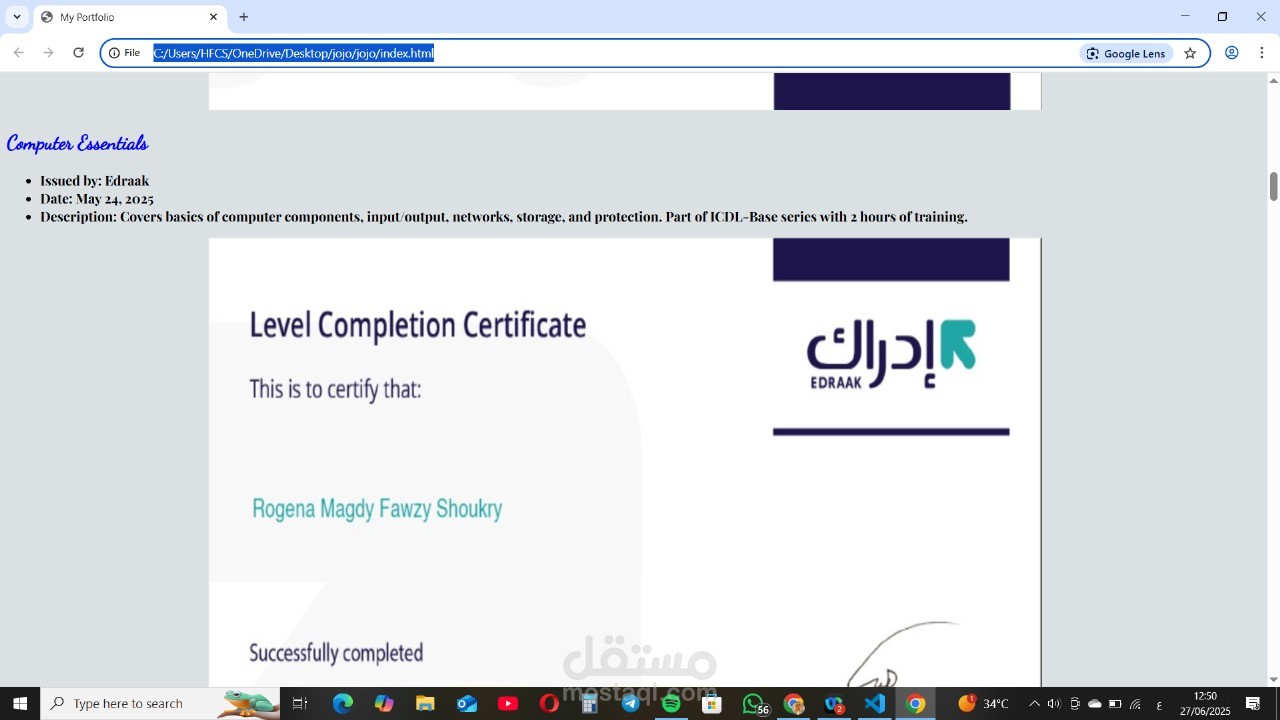Launch Microsoft Edge from the taskbar

tap(343, 703)
